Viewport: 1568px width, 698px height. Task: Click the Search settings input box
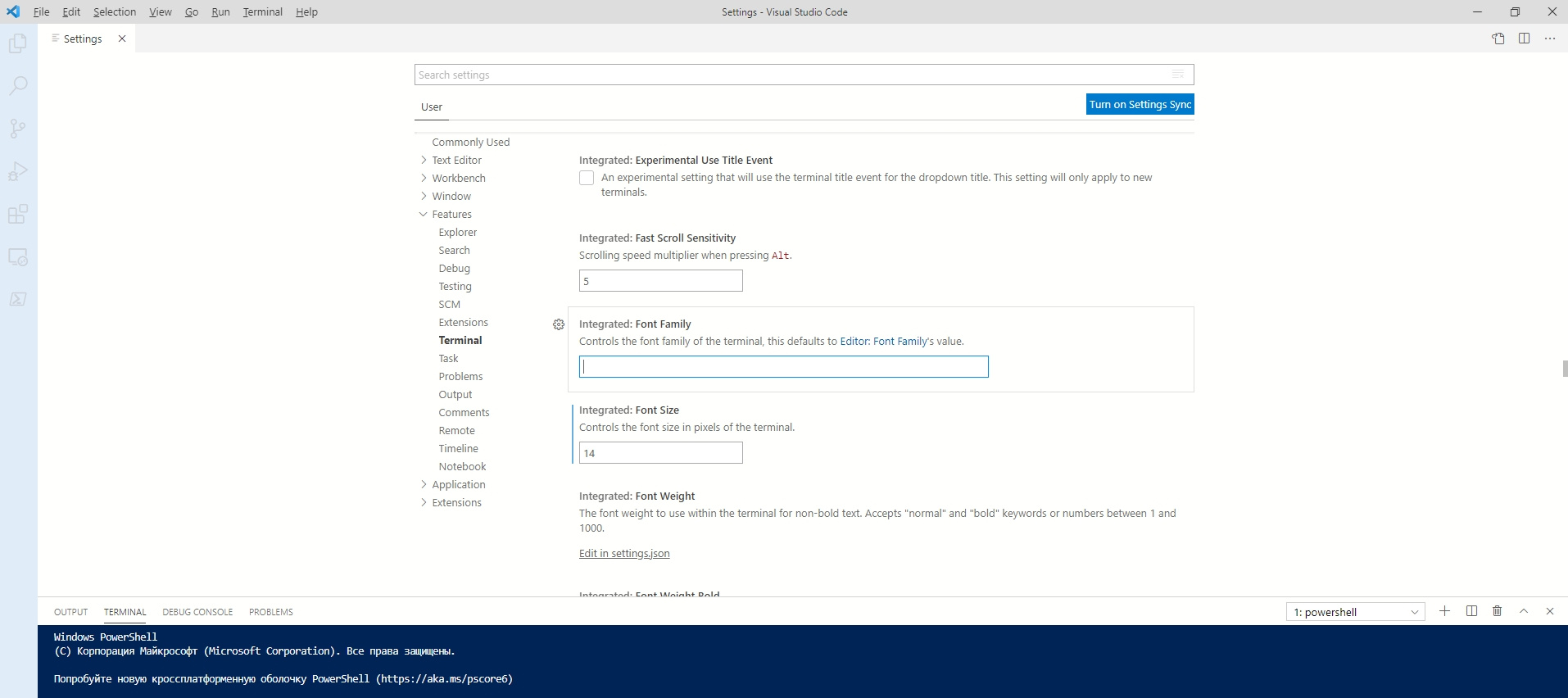point(804,75)
